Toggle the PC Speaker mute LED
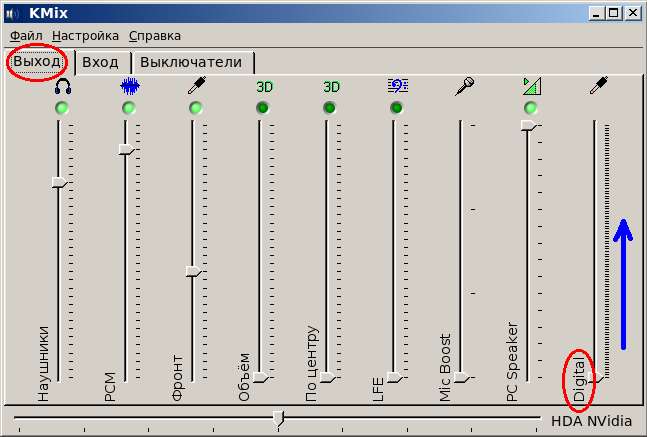 [x=530, y=108]
